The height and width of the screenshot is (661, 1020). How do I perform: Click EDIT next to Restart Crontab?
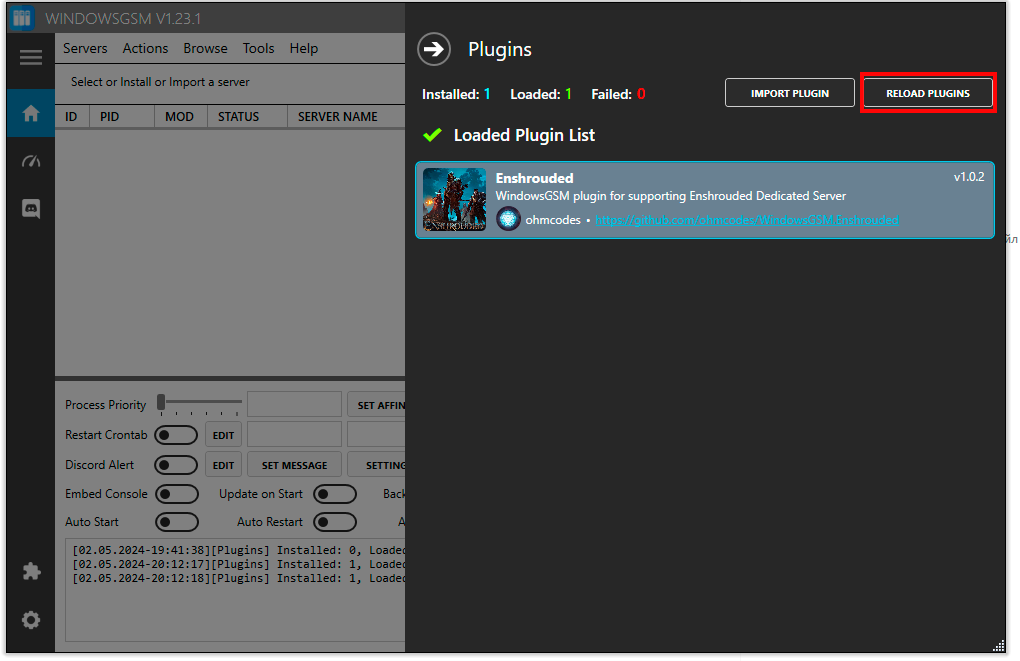click(x=223, y=435)
